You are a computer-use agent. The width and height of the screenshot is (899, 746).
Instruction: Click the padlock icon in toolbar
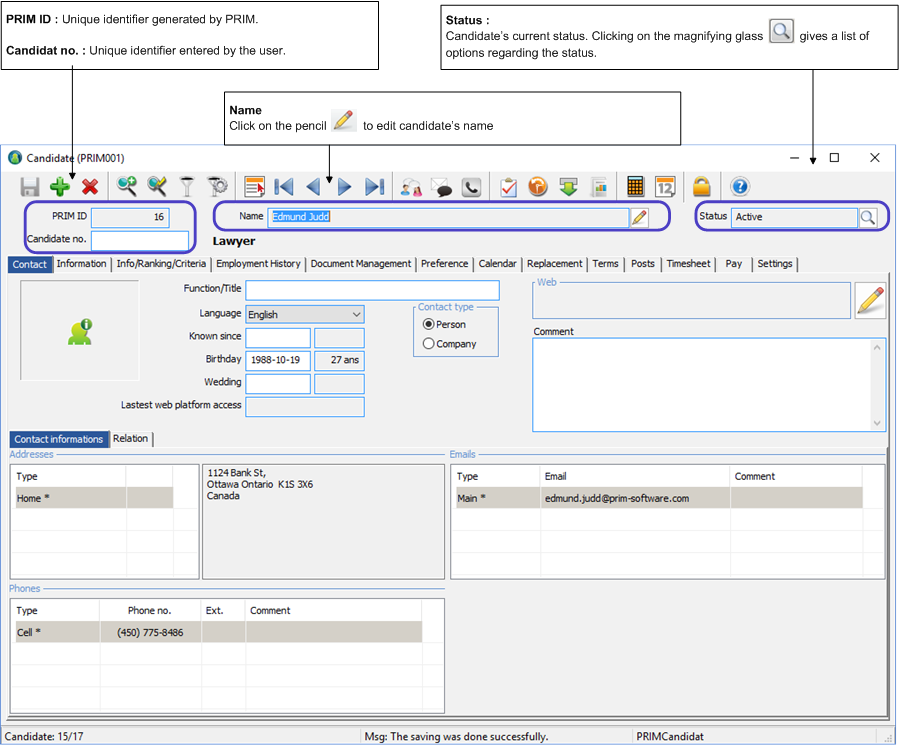click(x=702, y=187)
